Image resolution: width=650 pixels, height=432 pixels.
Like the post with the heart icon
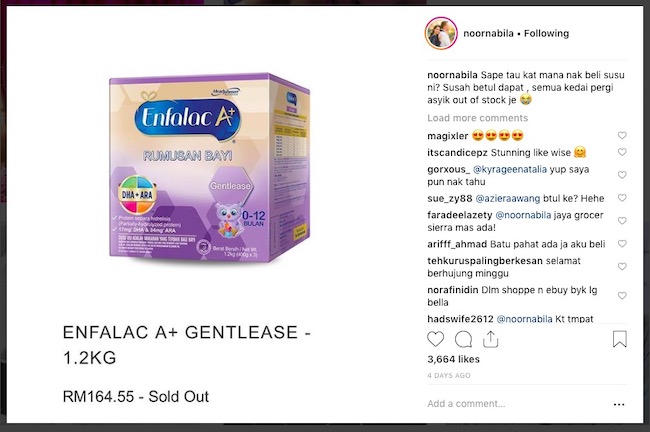435,340
